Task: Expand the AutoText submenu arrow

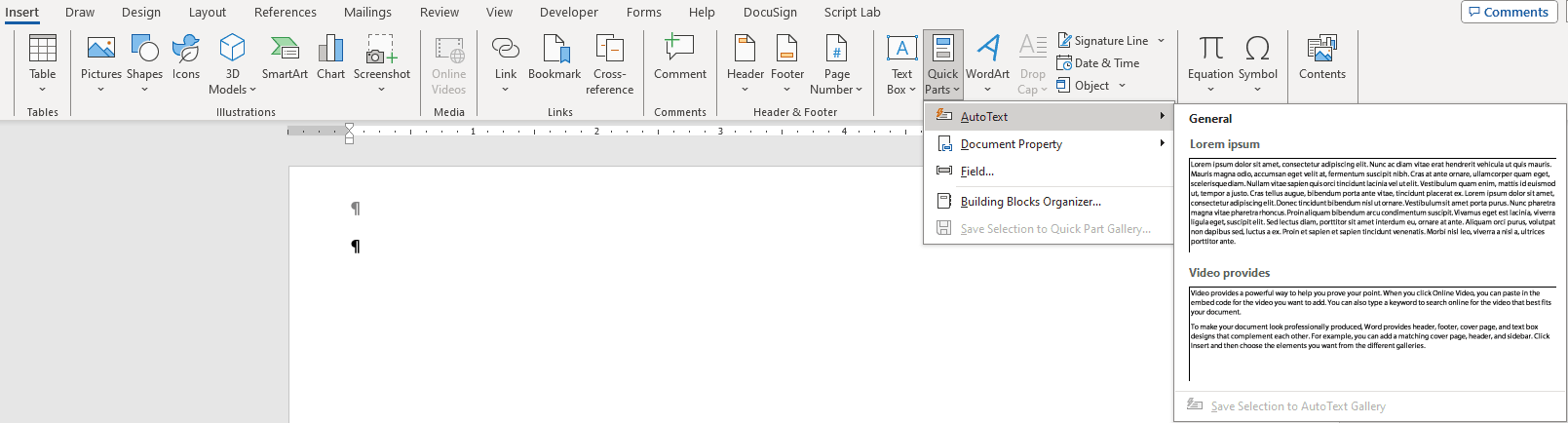Action: click(x=1162, y=116)
